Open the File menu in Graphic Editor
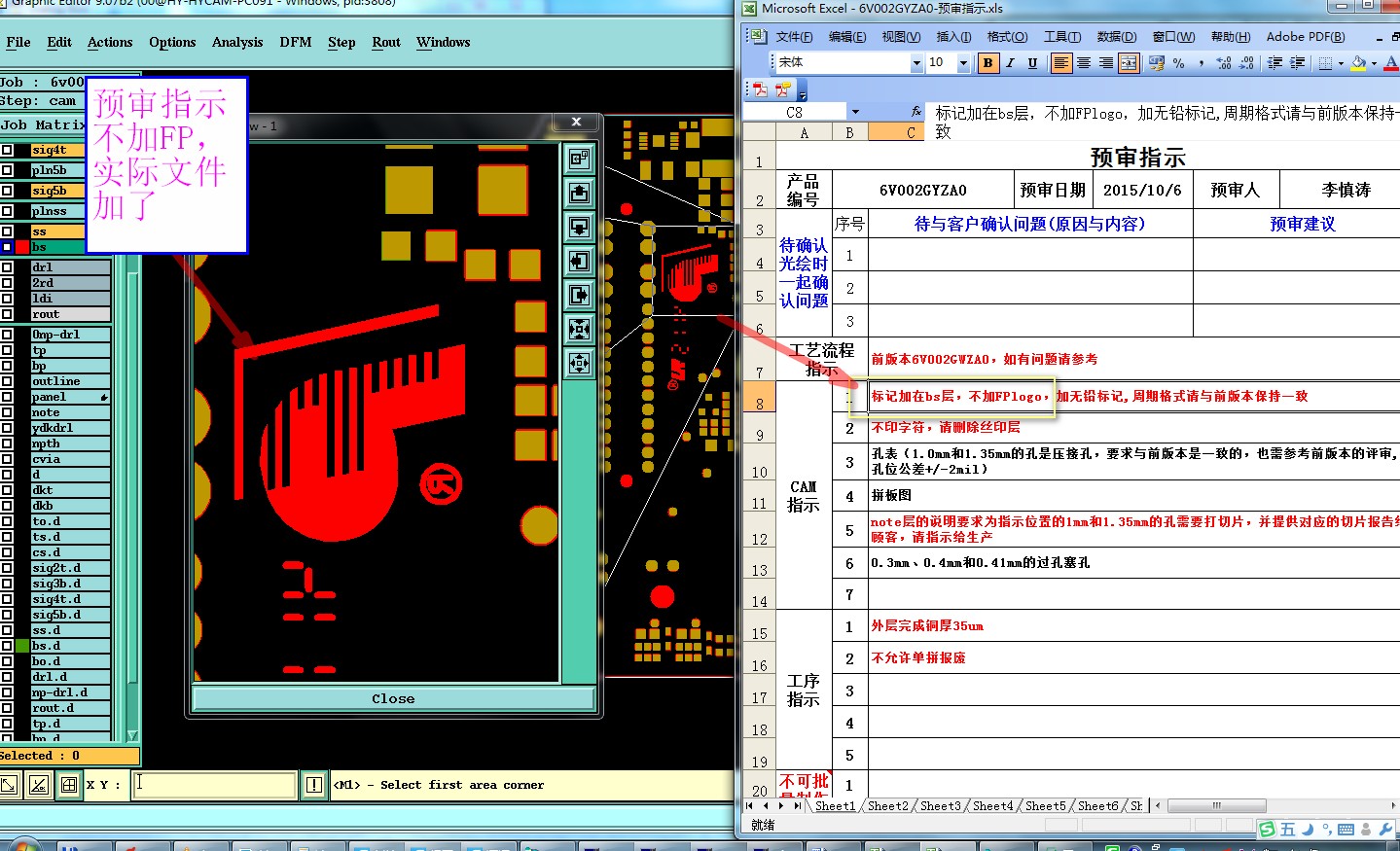 coord(18,42)
